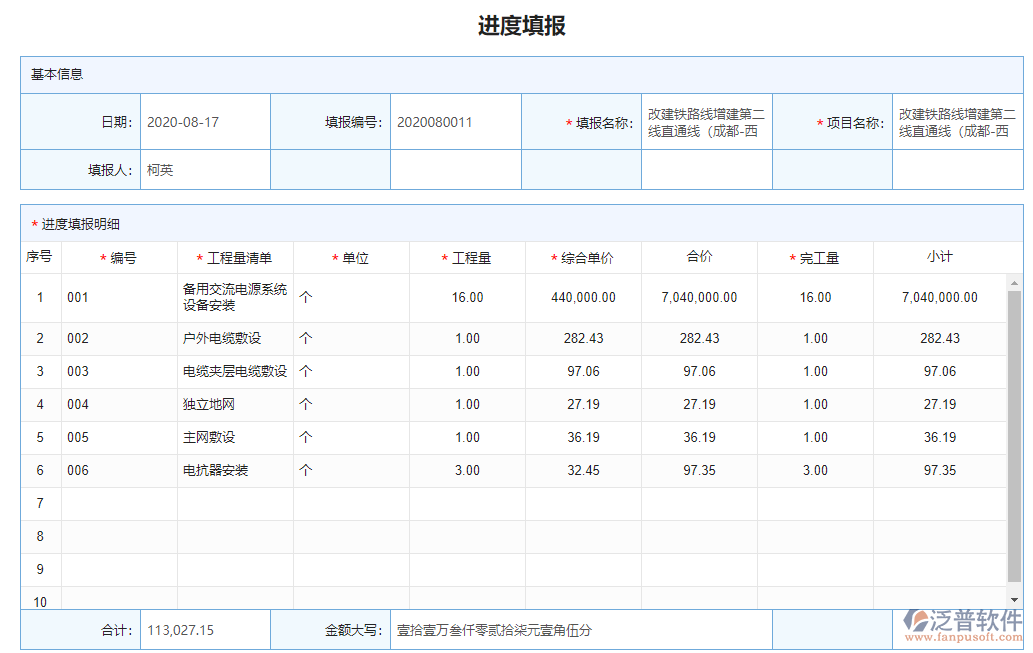Click the 完工量 column header

click(x=815, y=257)
